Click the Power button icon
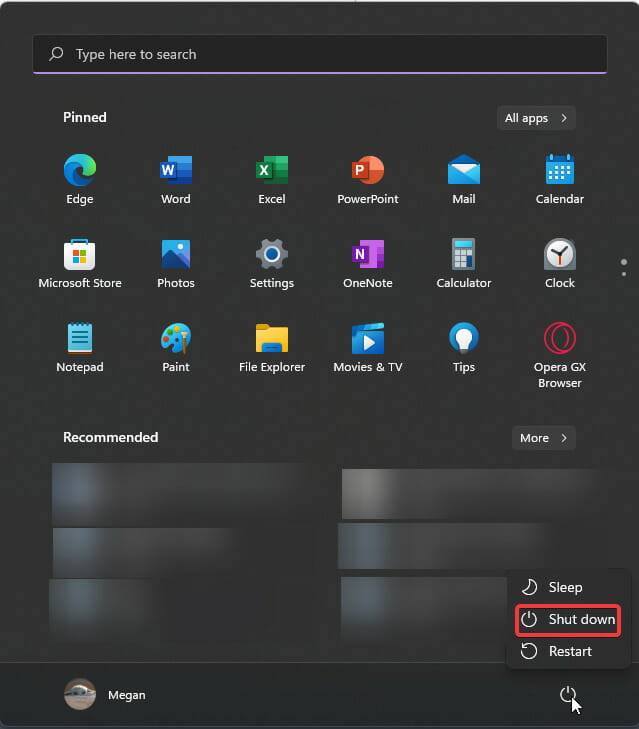This screenshot has width=639, height=729. (568, 694)
